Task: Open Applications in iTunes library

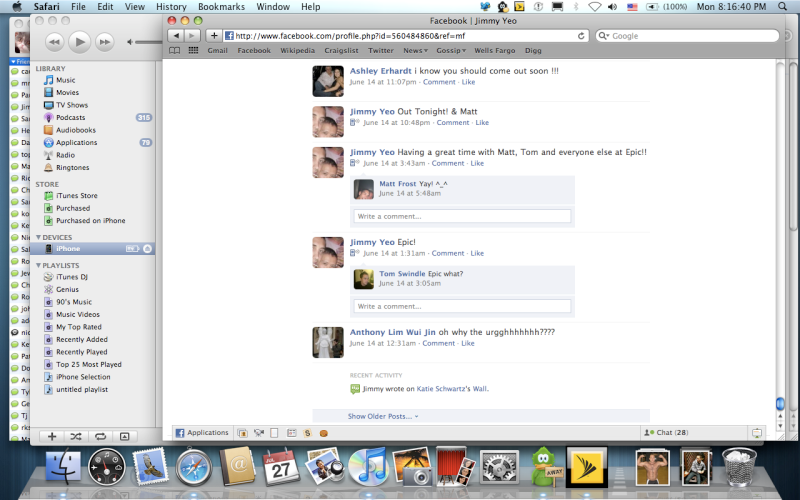Action: tap(76, 142)
